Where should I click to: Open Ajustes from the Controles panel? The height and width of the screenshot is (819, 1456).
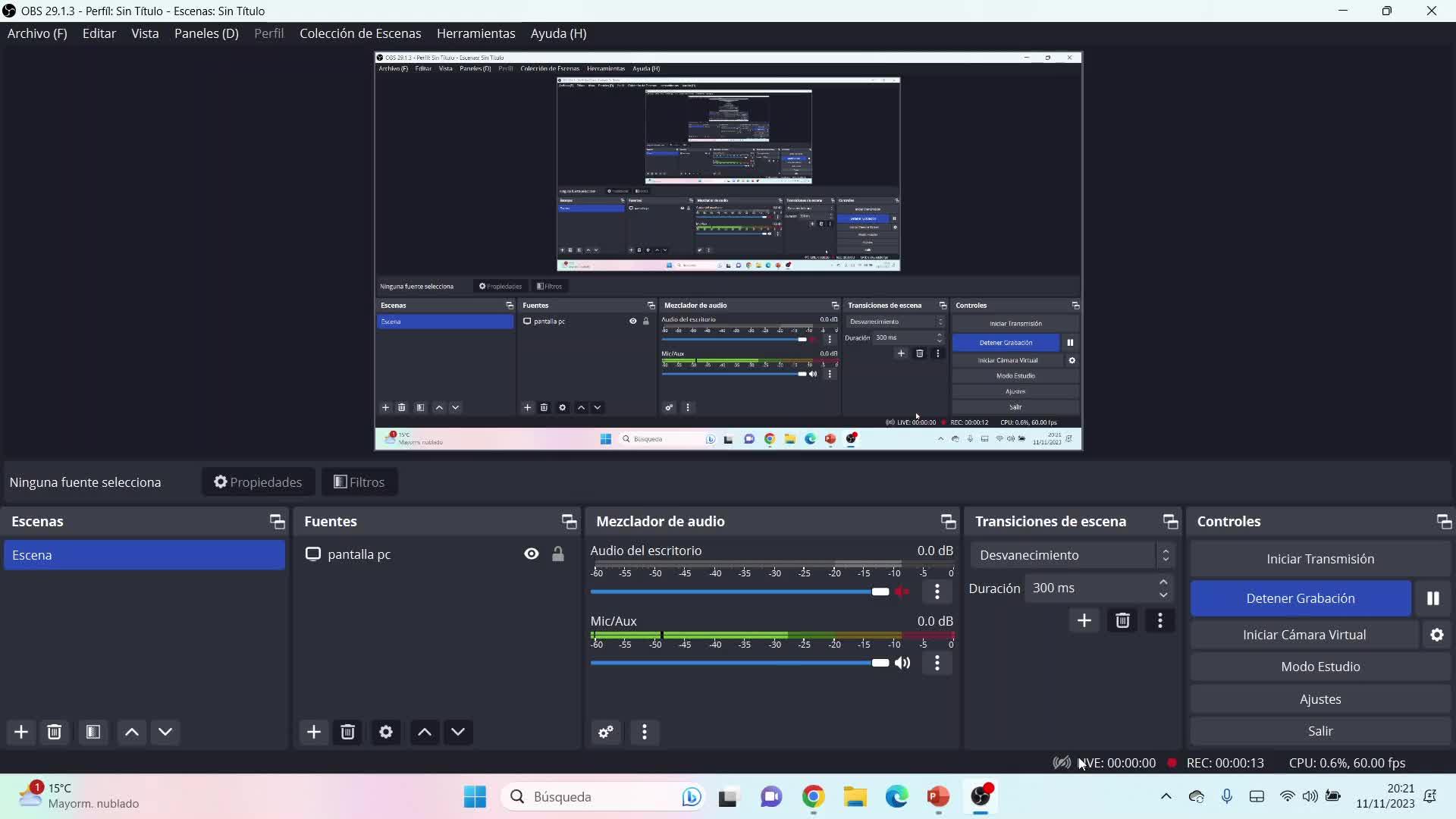point(1319,699)
